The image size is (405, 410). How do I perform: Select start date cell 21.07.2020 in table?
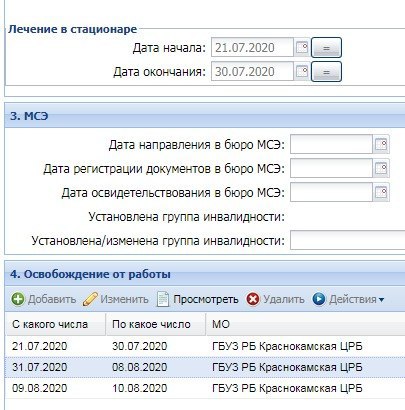pos(39,346)
